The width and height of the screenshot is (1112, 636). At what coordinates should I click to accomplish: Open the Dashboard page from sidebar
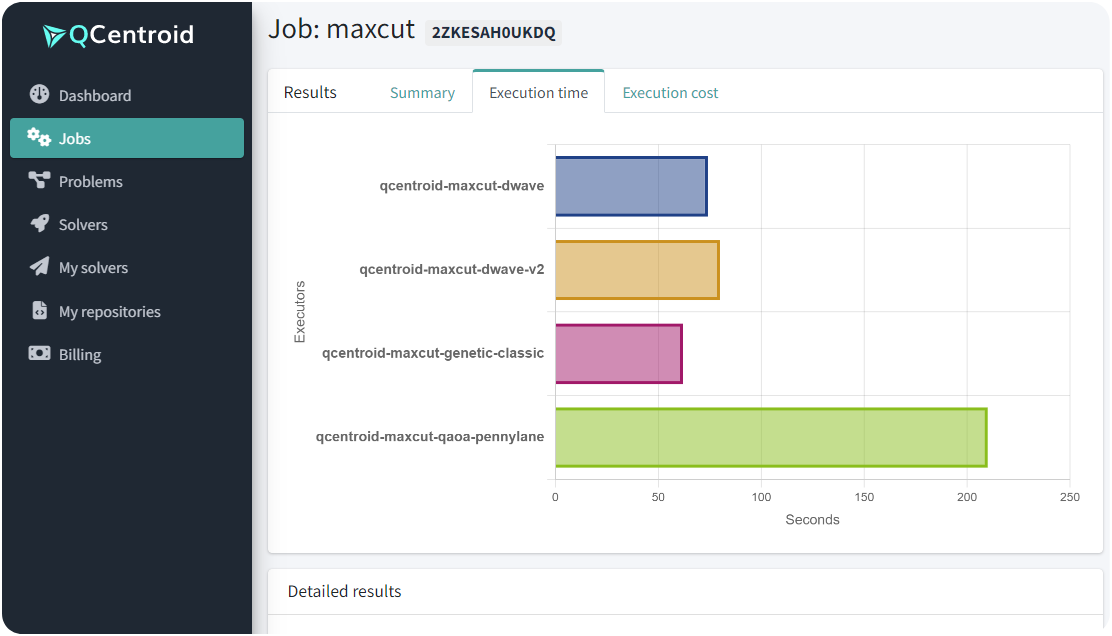coord(95,95)
